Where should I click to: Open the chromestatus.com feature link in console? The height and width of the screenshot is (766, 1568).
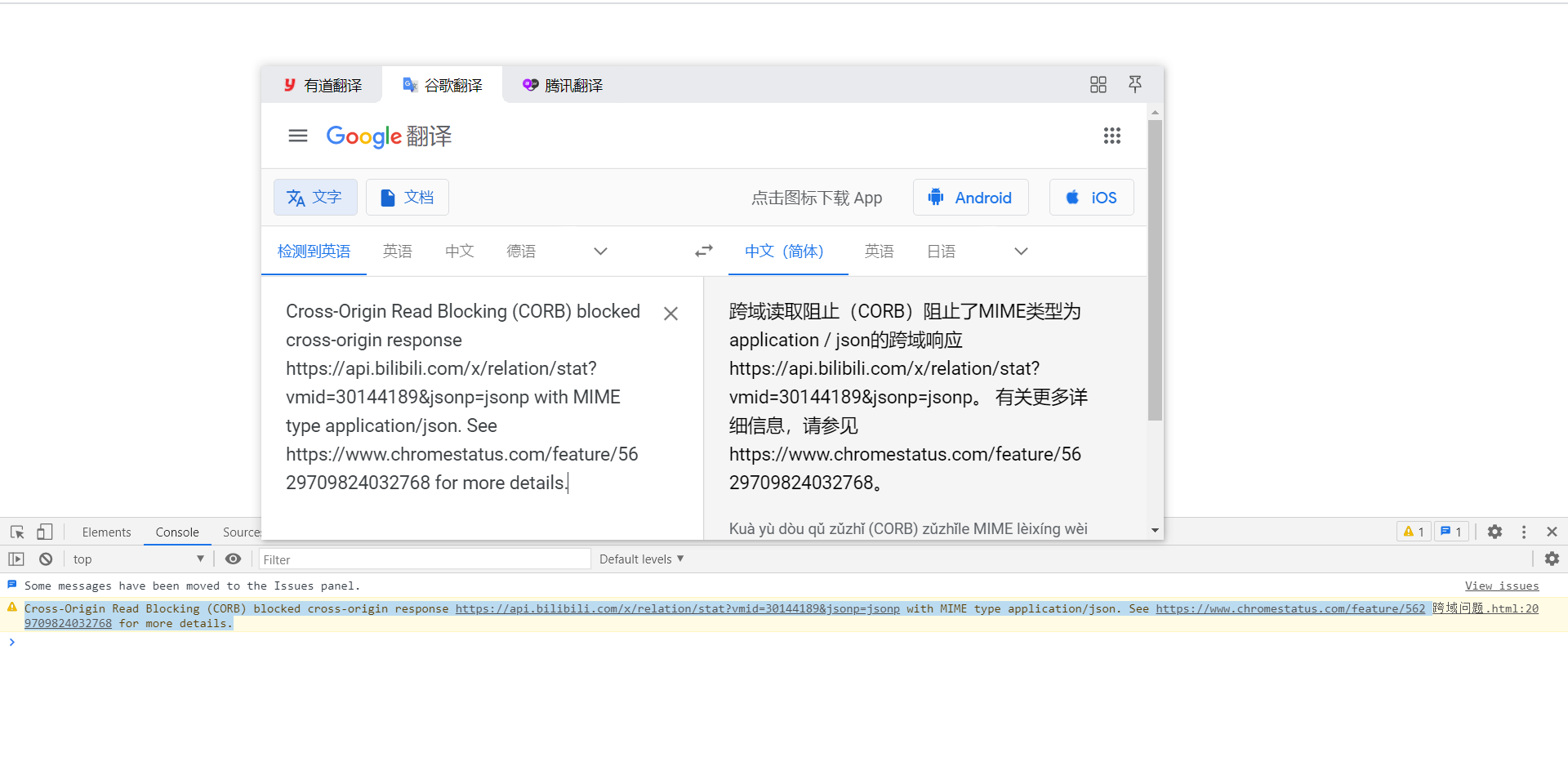coord(1290,608)
